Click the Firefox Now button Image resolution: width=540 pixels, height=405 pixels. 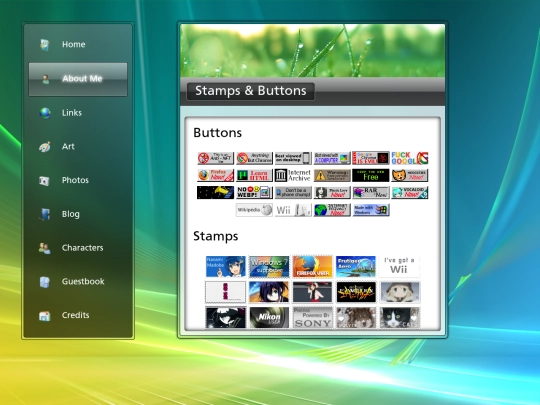pos(216,175)
